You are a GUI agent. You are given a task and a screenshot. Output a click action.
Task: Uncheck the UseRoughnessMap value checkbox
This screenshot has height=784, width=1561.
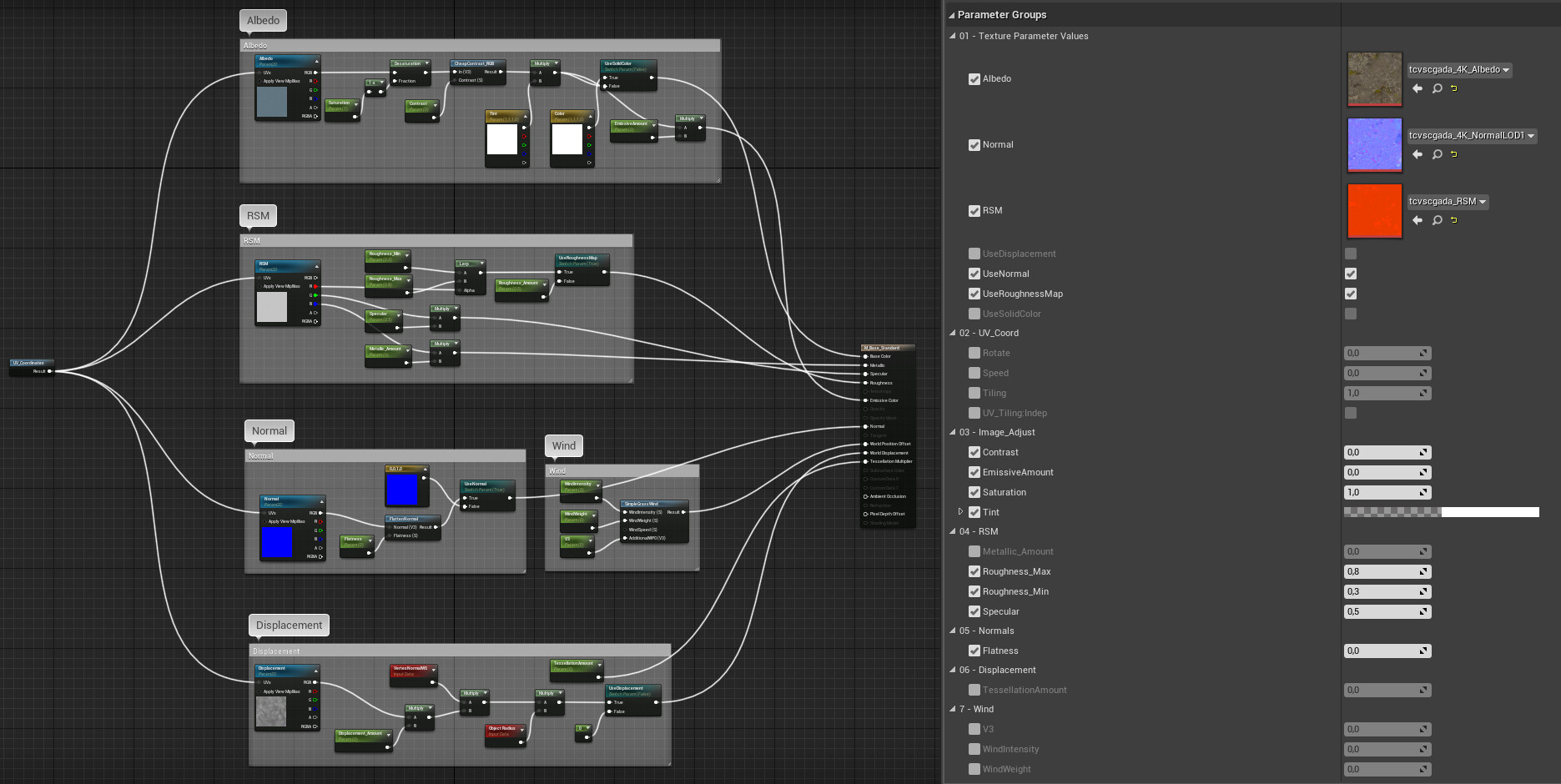1351,294
